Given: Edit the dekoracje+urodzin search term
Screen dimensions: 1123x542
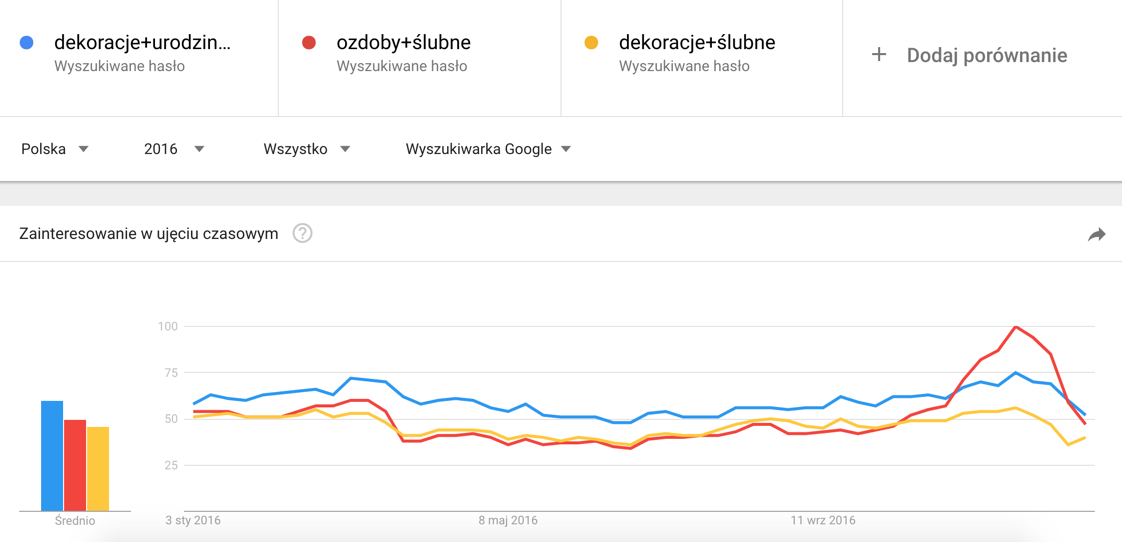Looking at the screenshot, I should pyautogui.click(x=142, y=43).
